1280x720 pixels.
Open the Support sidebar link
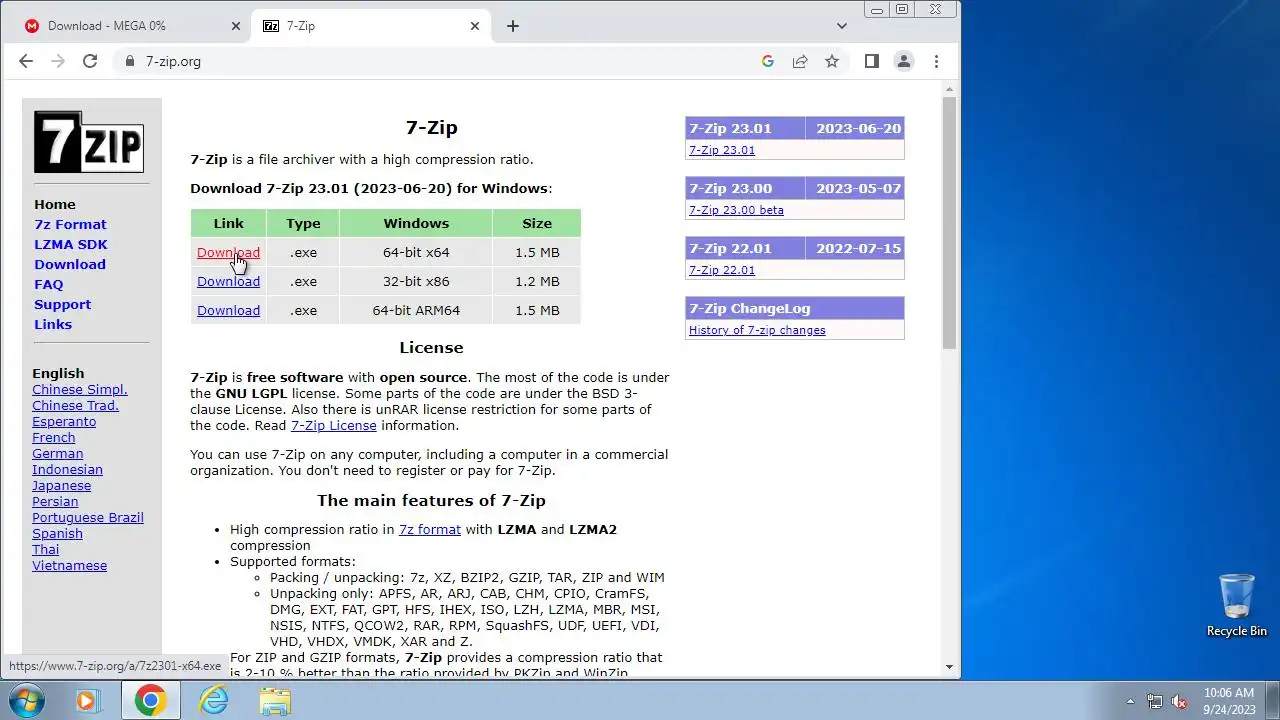[62, 304]
